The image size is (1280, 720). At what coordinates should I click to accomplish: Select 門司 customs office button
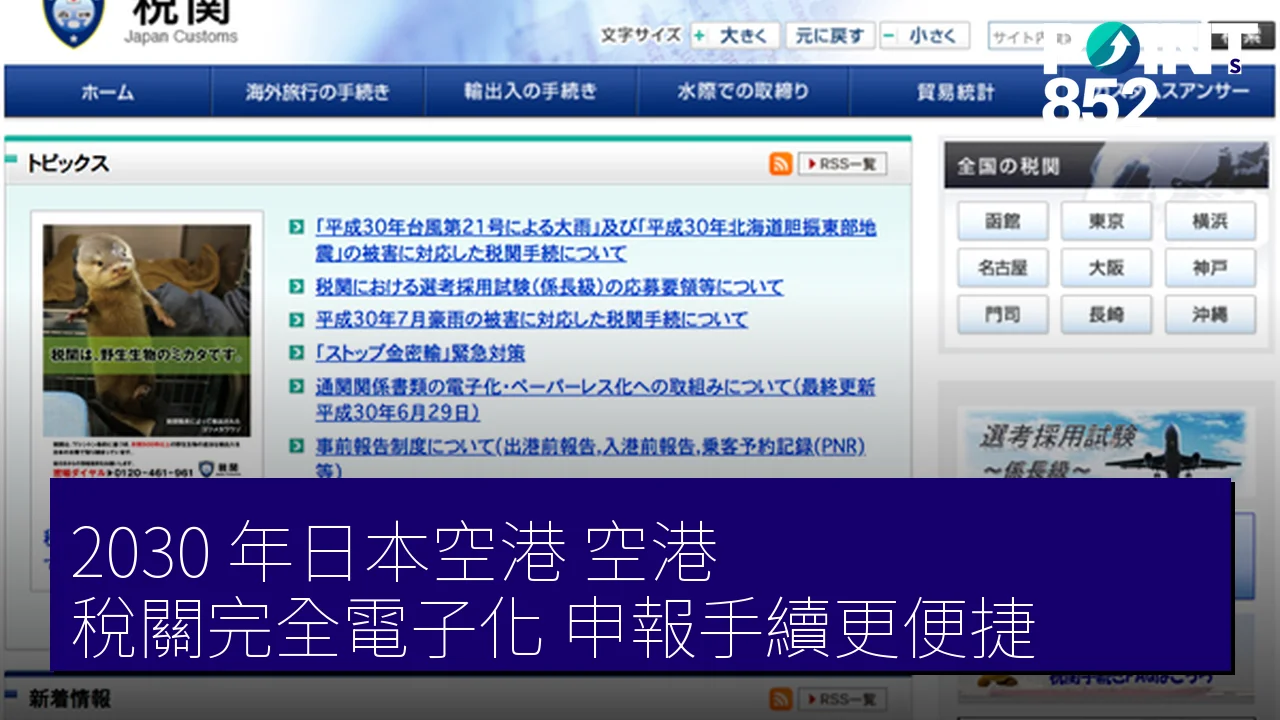[x=1003, y=314]
